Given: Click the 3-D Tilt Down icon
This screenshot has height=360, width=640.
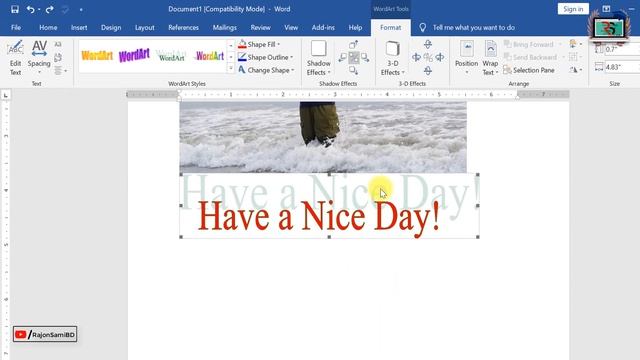Looking at the screenshot, I should coord(428,71).
